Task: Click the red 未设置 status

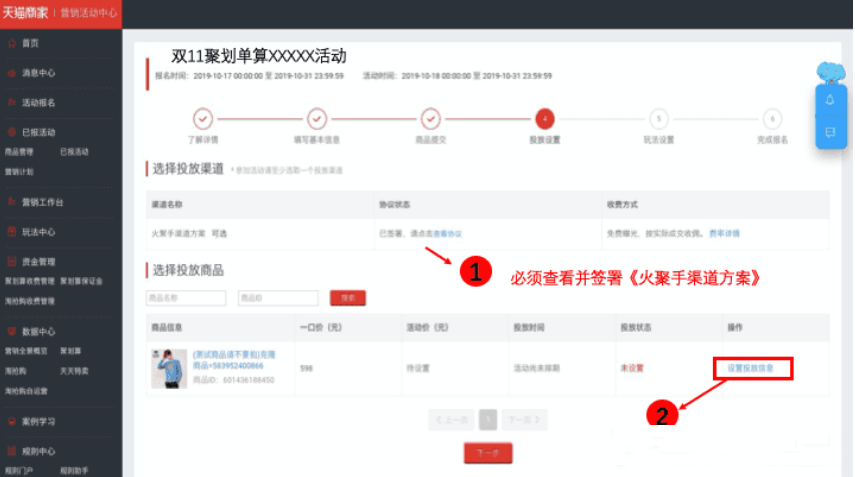Action: 632,369
